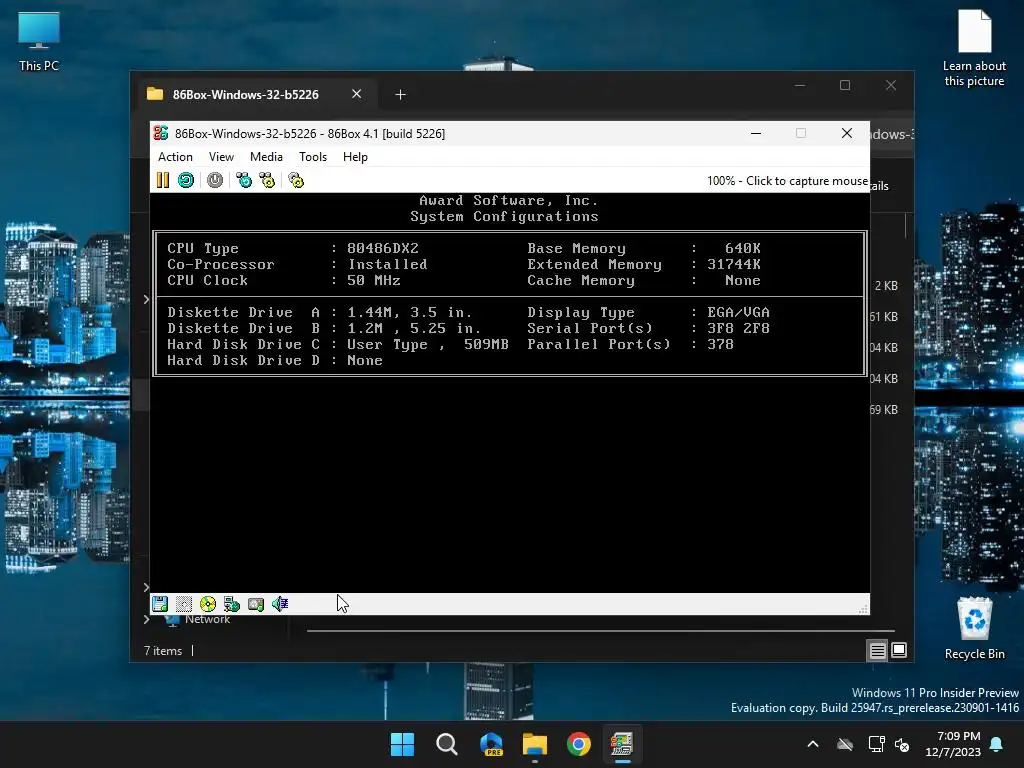The height and width of the screenshot is (768, 1024).
Task: Click the 86Box title bar app icon
Action: click(161, 133)
